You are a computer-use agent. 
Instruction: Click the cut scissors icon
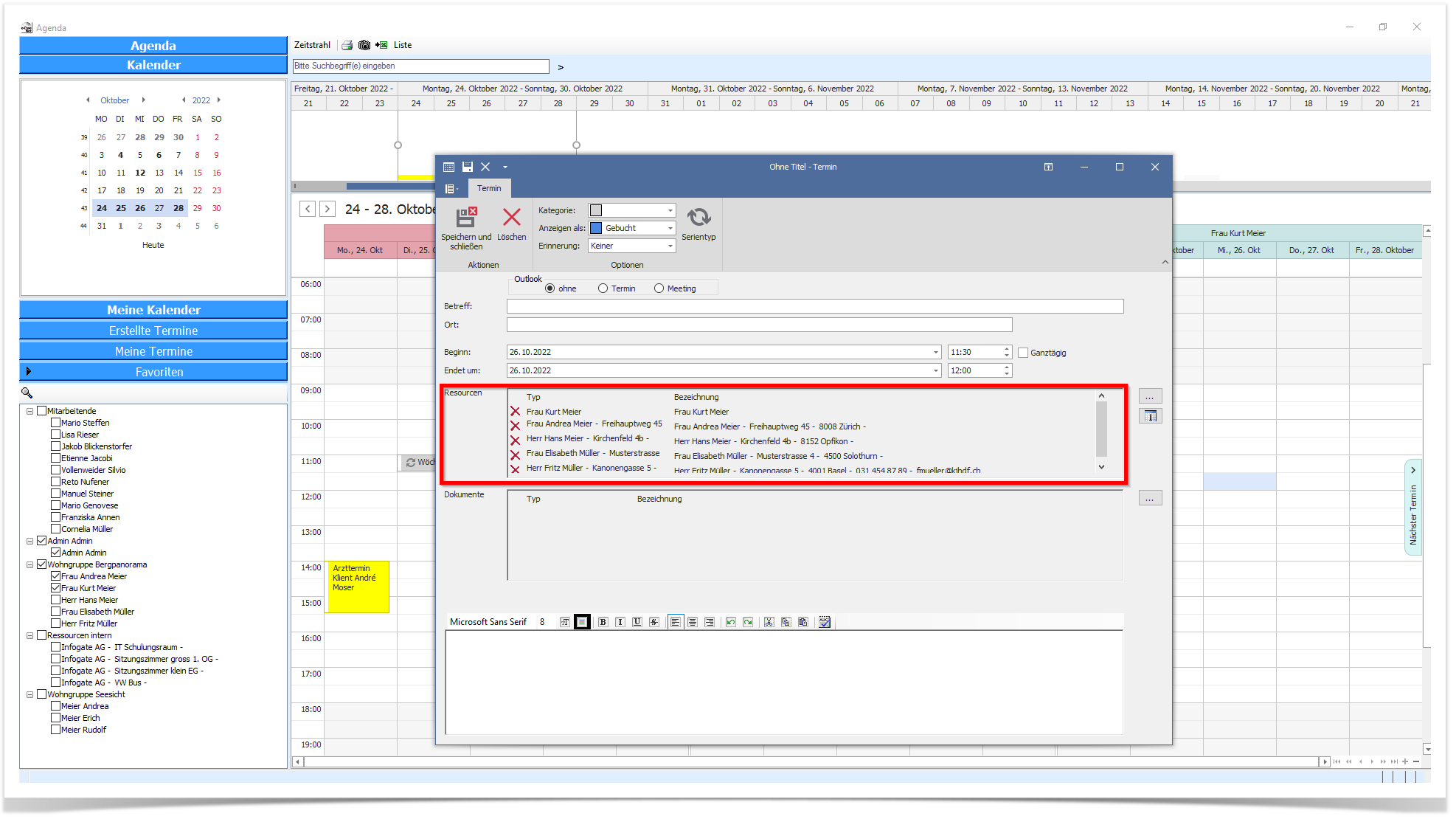[769, 622]
